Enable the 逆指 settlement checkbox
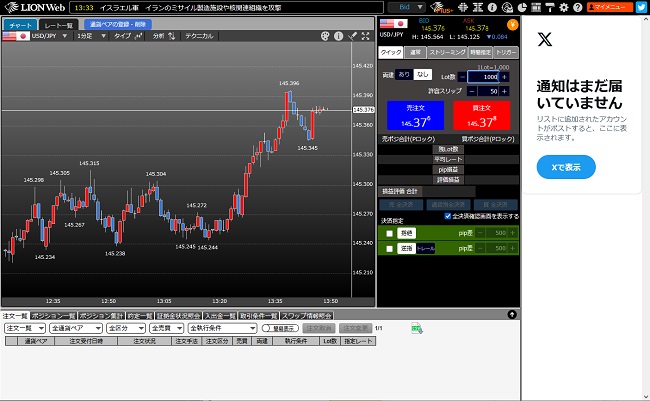650x401 pixels. 389,249
